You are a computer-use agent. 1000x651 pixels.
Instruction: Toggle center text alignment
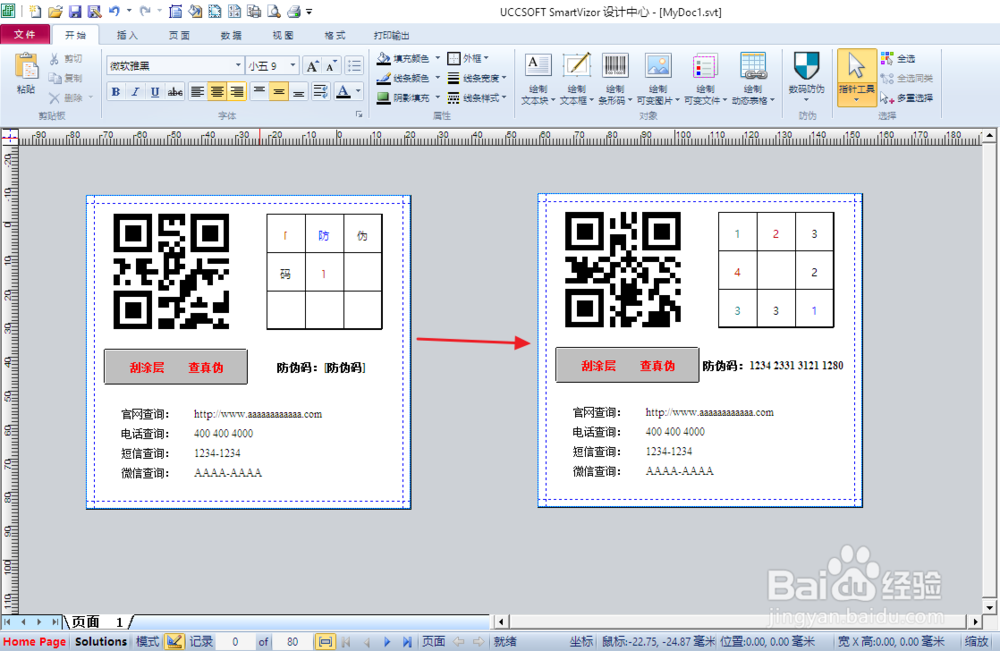point(217,92)
